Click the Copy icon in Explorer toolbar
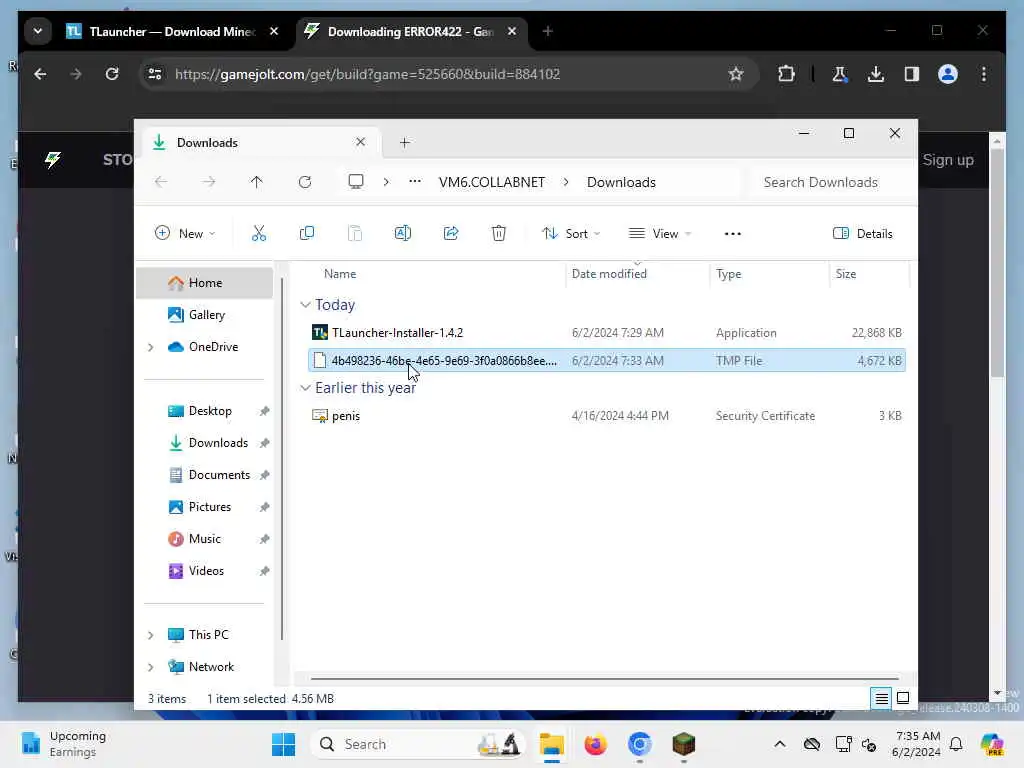The height and width of the screenshot is (768, 1024). 306,233
